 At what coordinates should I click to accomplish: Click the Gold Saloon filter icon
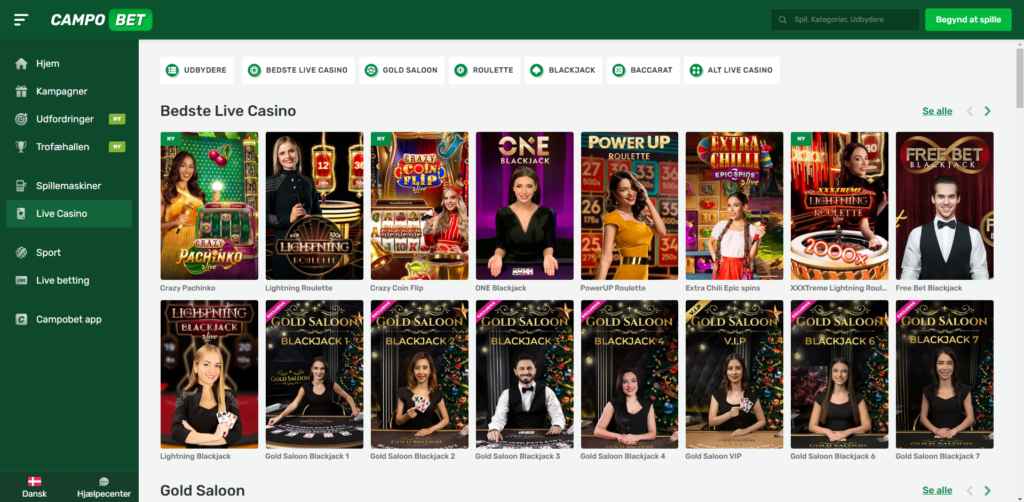pyautogui.click(x=371, y=70)
